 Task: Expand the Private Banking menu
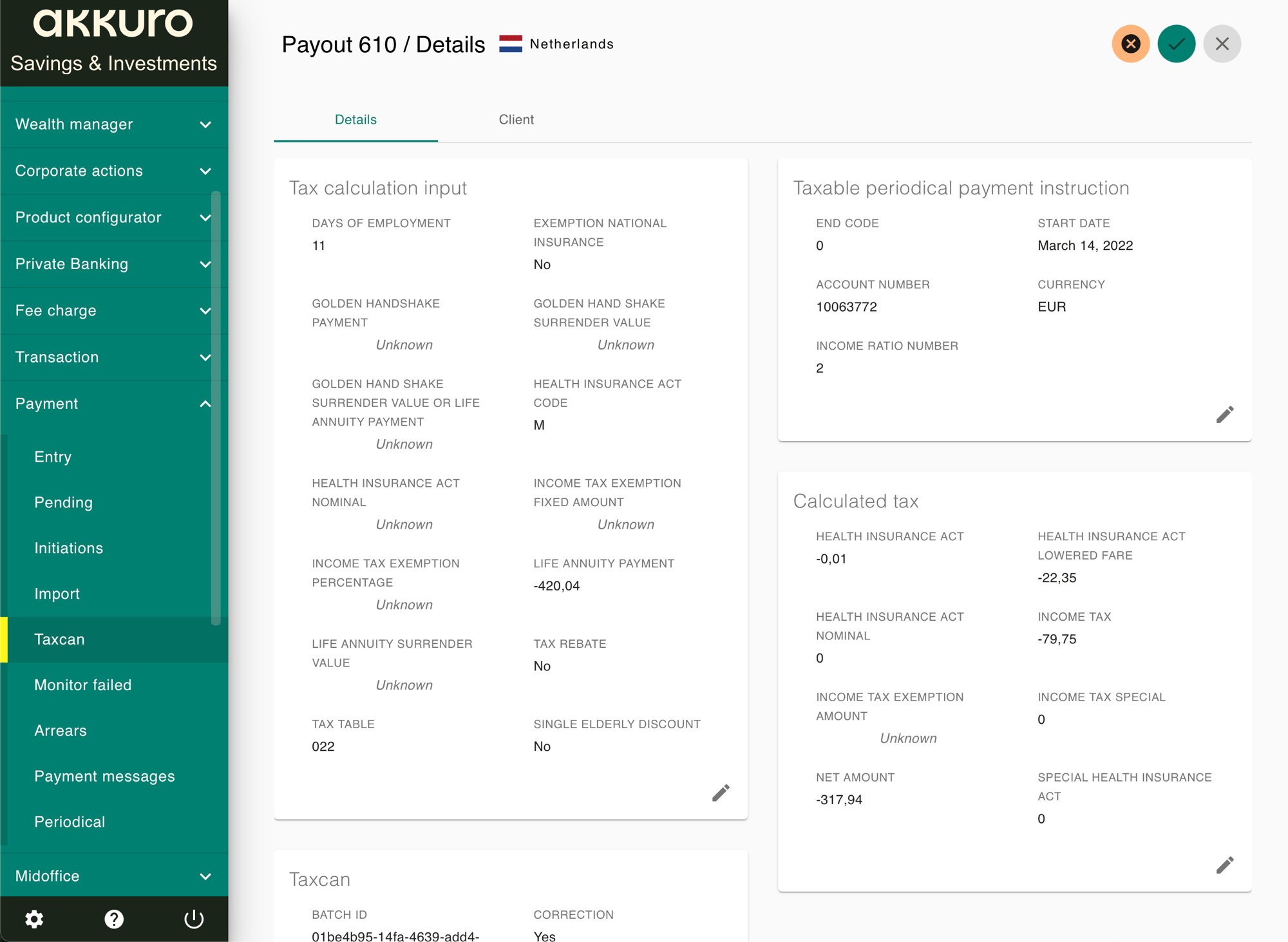point(114,264)
